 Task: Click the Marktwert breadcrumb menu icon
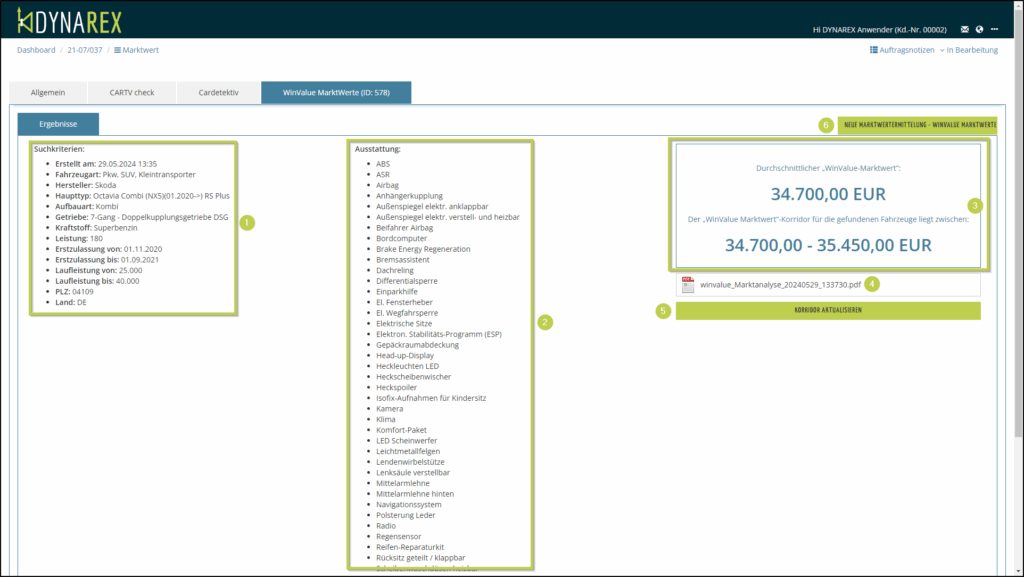click(x=118, y=49)
